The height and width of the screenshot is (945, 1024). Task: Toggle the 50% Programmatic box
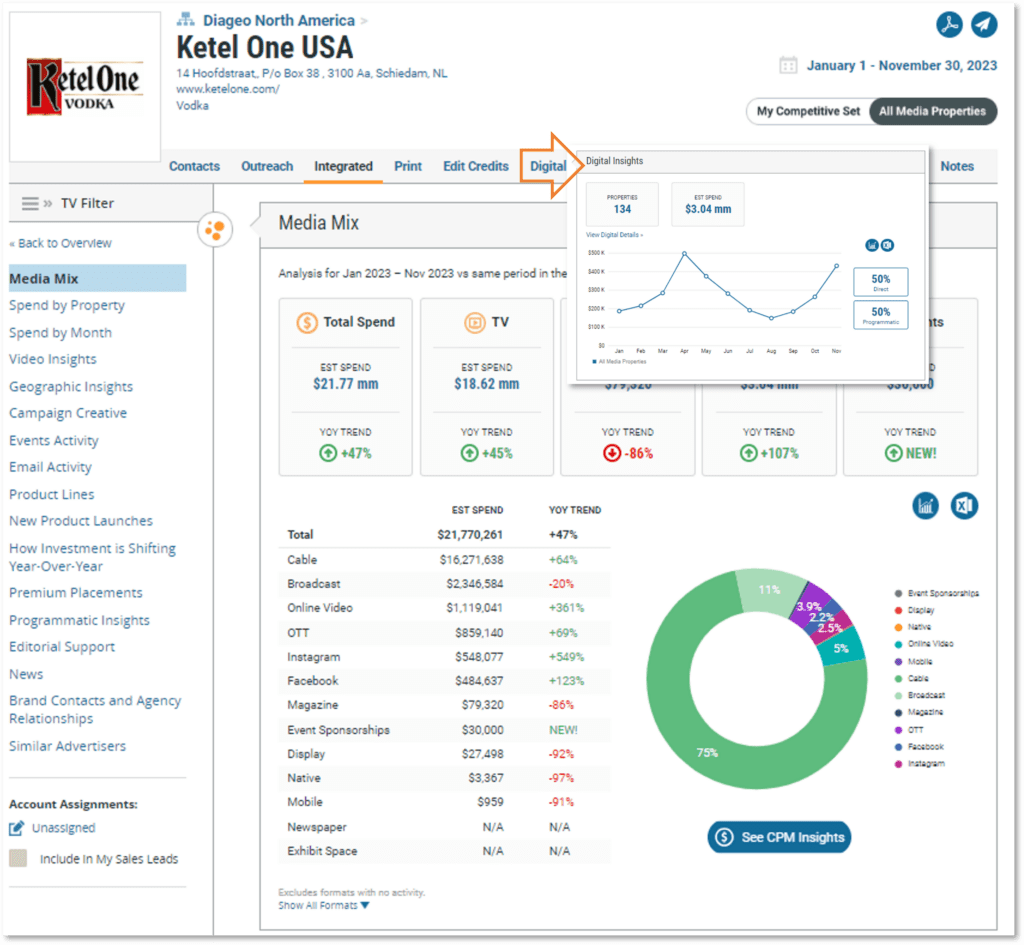880,315
